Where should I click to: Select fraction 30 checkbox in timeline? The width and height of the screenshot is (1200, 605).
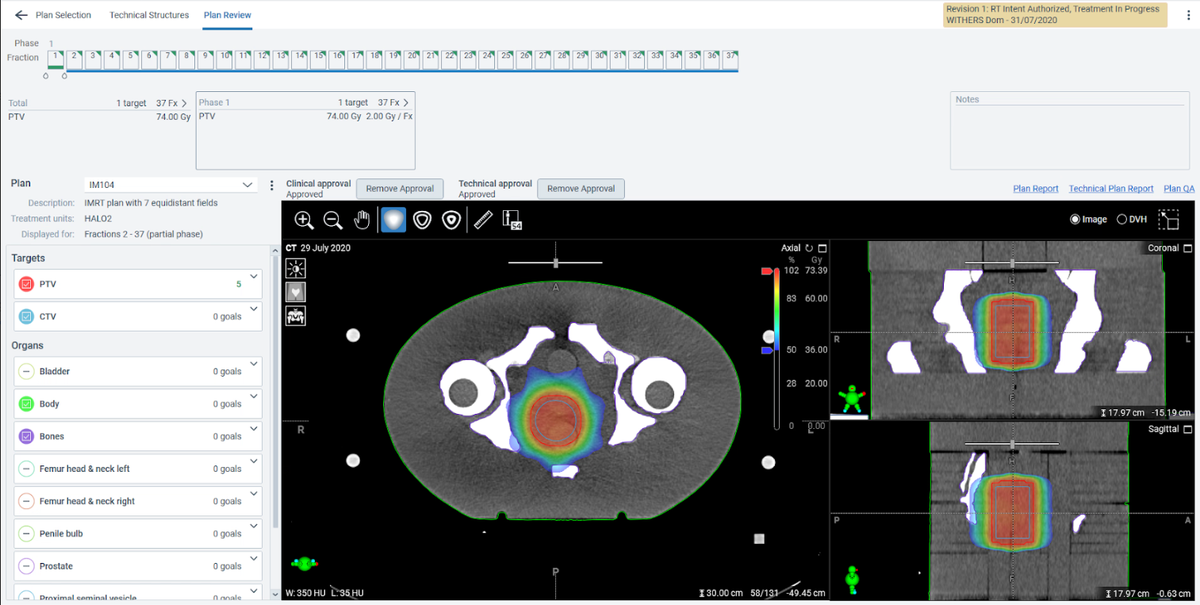click(x=599, y=59)
